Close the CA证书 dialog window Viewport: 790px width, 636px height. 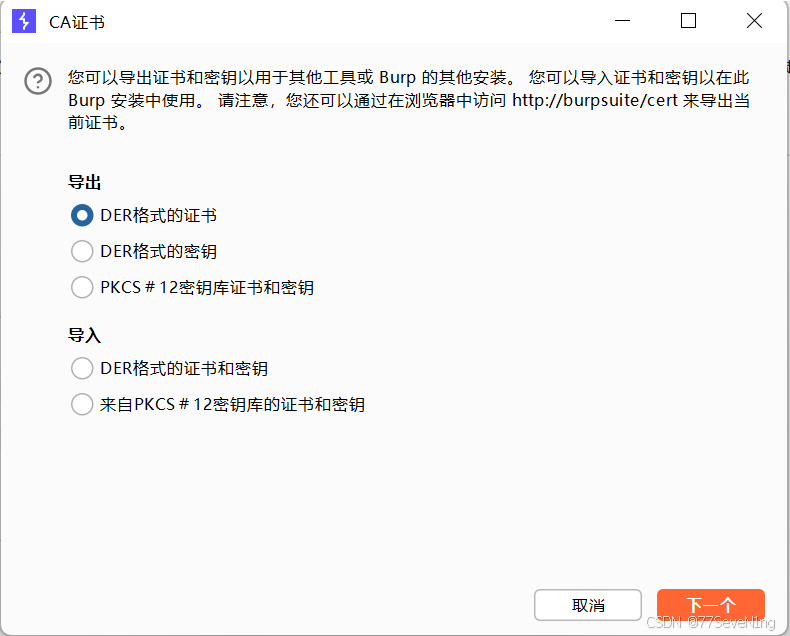tap(754, 21)
